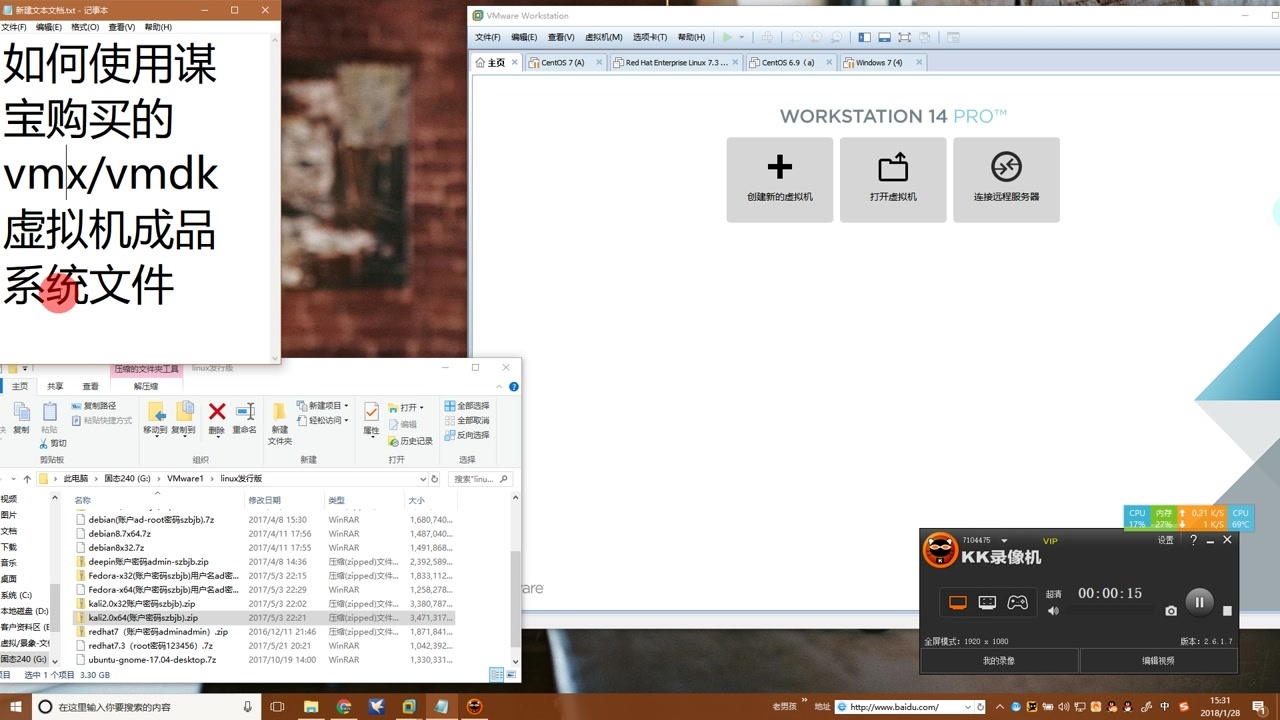This screenshot has width=1280, height=720.
Task: Pause the KK recorder recording
Action: 1199,602
